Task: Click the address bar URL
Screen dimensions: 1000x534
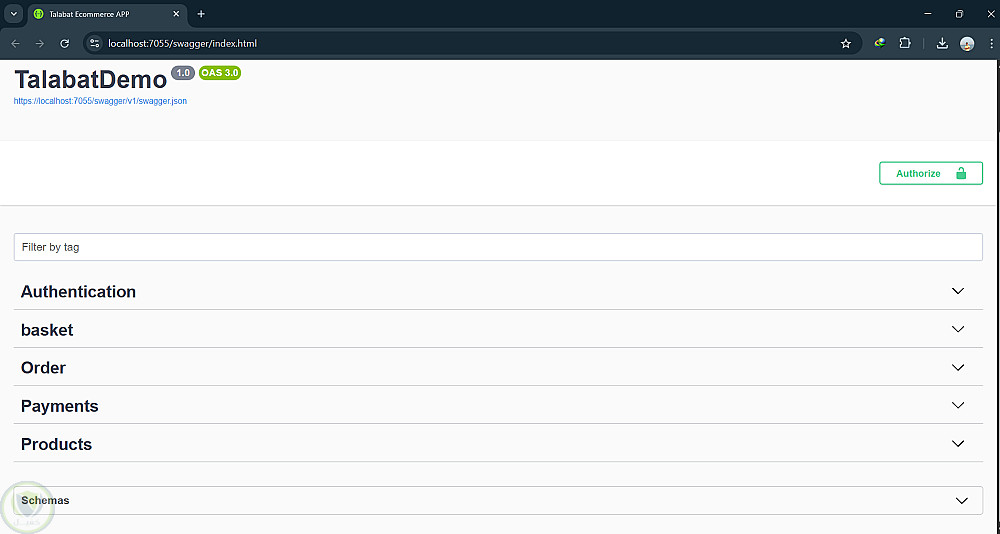Action: [x=182, y=43]
